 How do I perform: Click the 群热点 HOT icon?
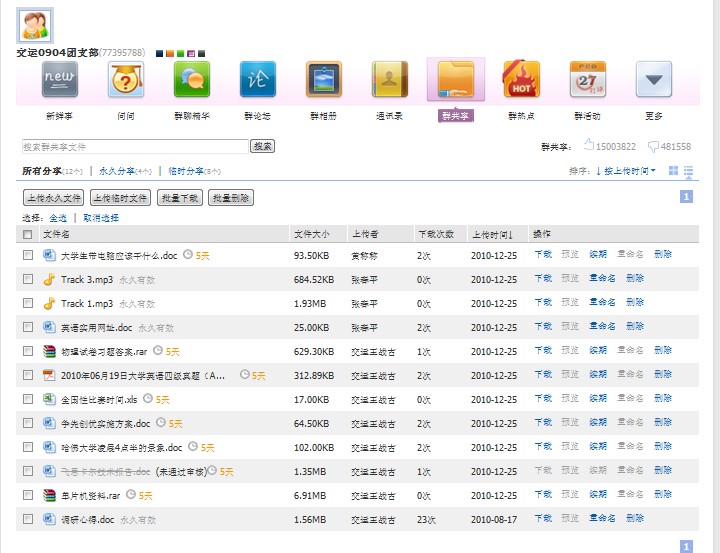(x=521, y=80)
